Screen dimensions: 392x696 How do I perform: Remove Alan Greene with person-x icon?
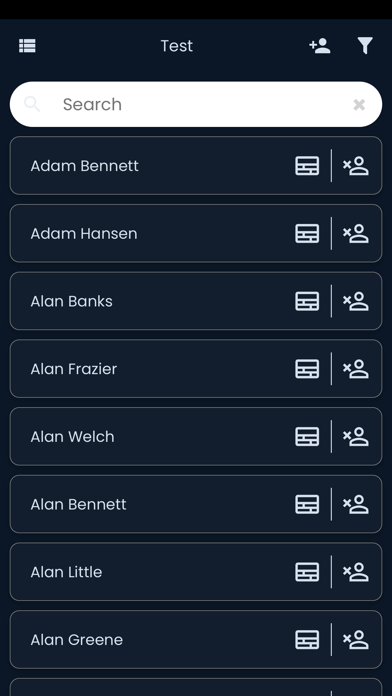[x=356, y=640]
